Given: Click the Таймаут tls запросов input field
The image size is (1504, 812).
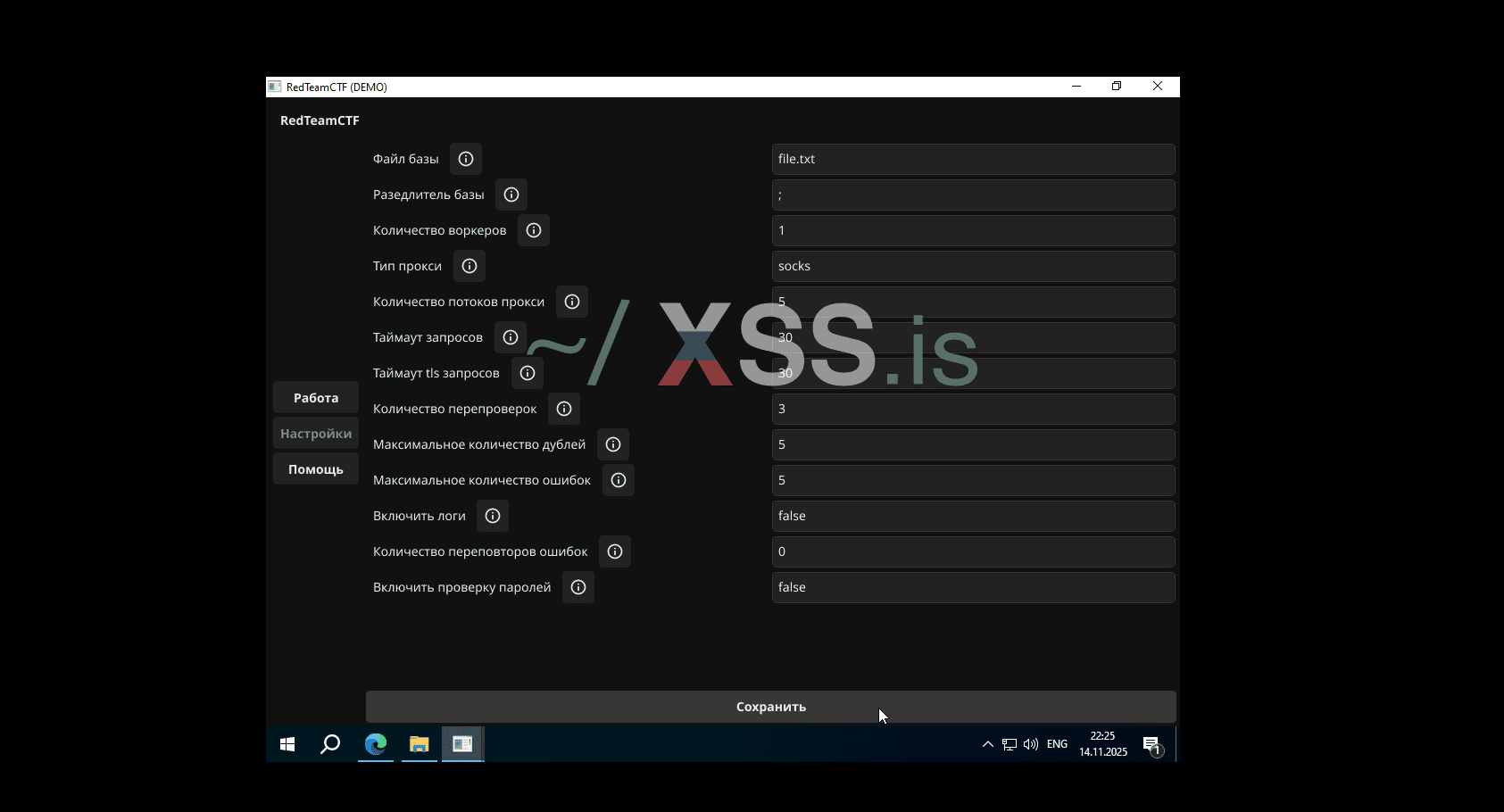Looking at the screenshot, I should point(973,373).
